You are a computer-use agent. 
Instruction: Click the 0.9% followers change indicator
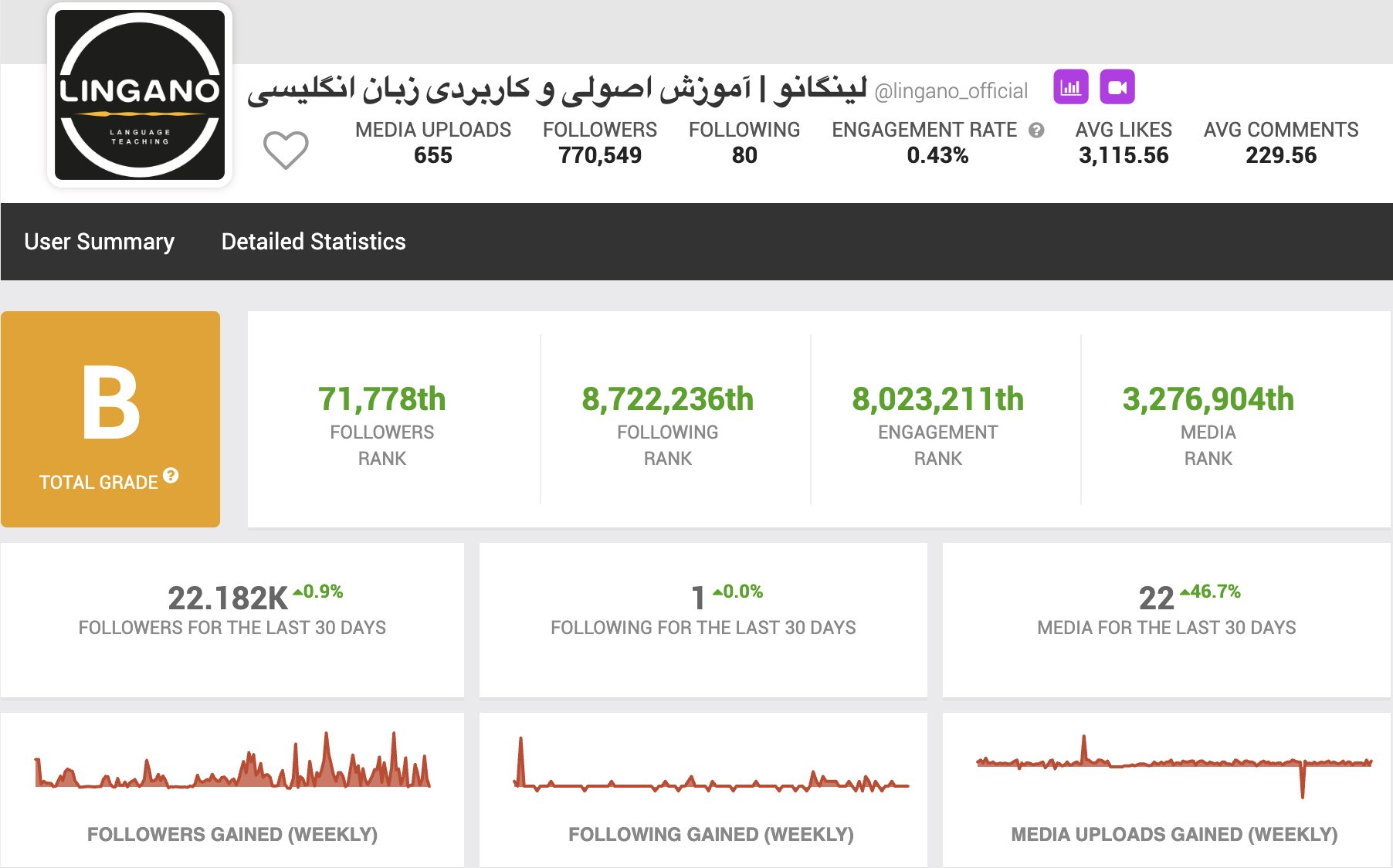click(x=318, y=592)
